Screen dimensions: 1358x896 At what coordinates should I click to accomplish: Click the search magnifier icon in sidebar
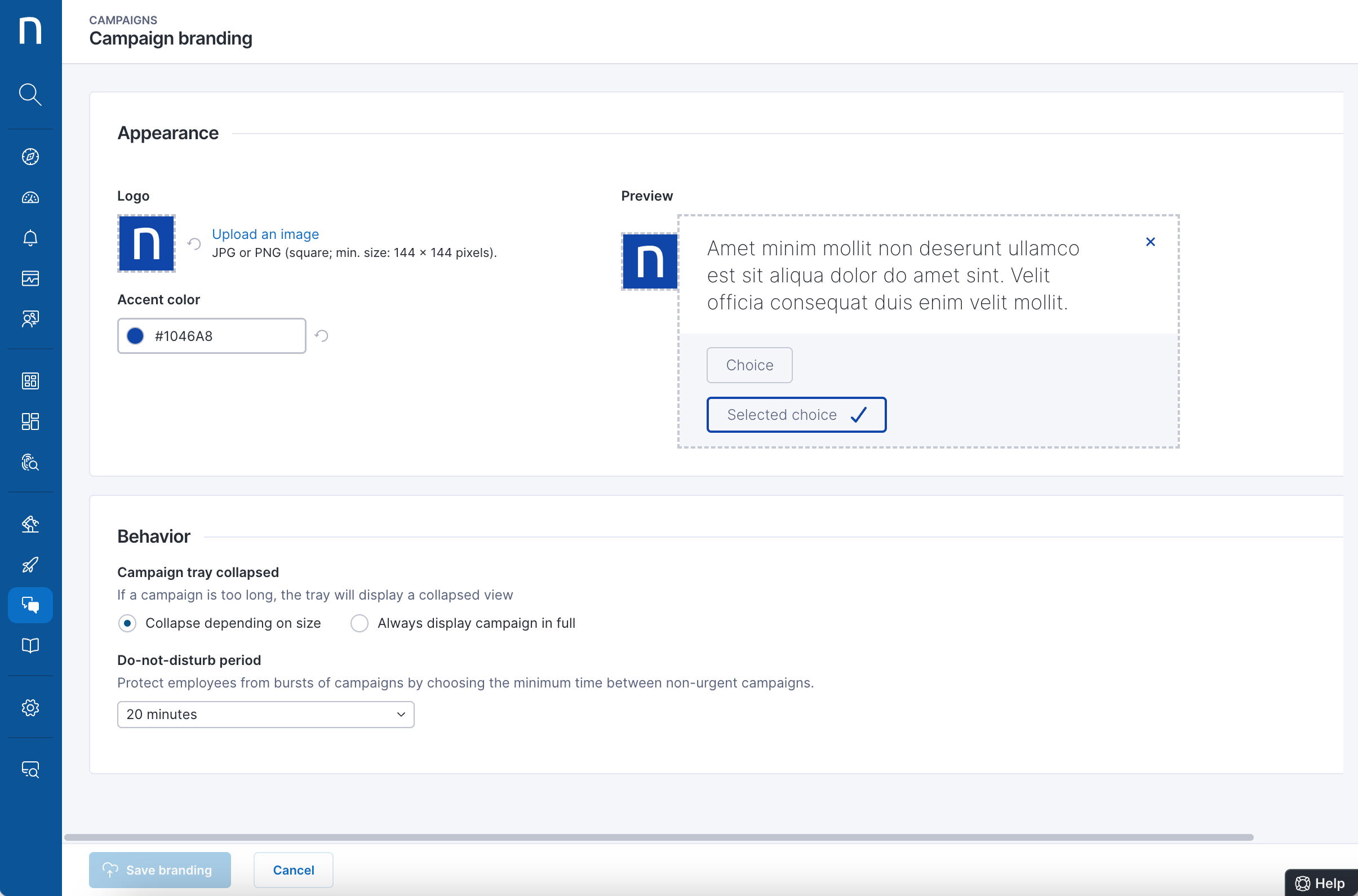pos(30,94)
